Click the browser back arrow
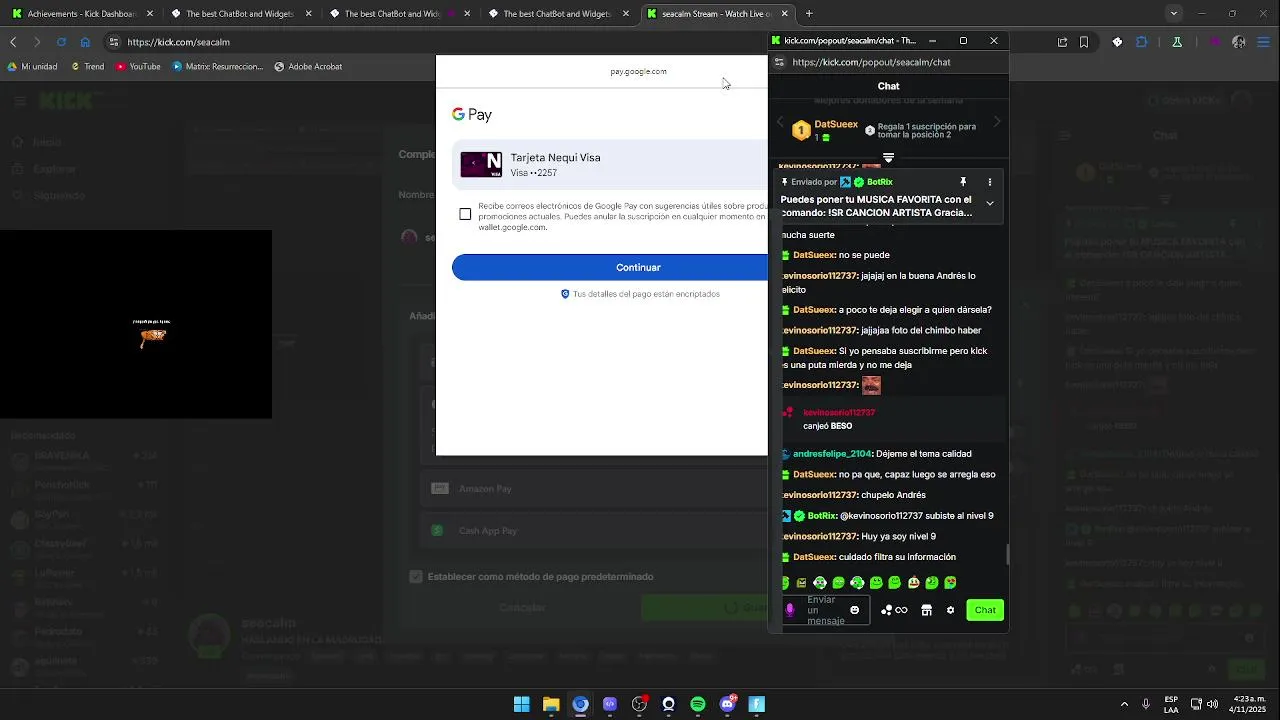 pos(13,42)
